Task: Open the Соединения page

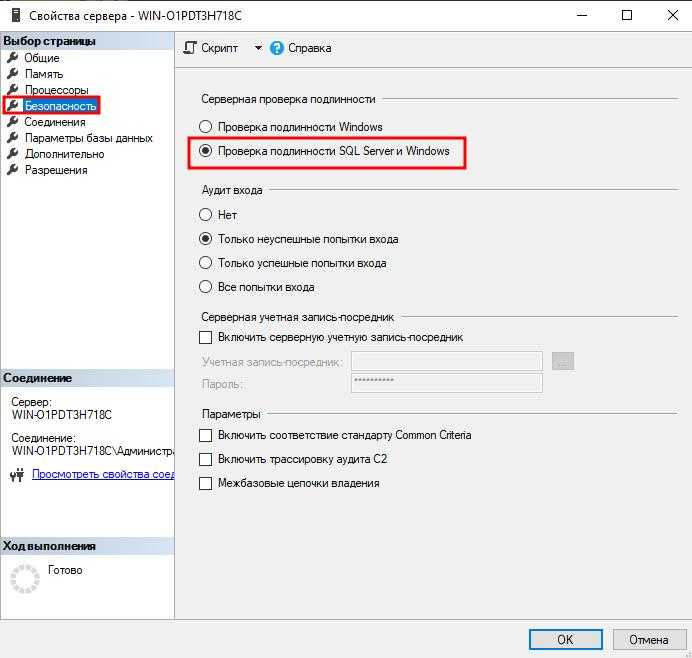Action: [55, 122]
